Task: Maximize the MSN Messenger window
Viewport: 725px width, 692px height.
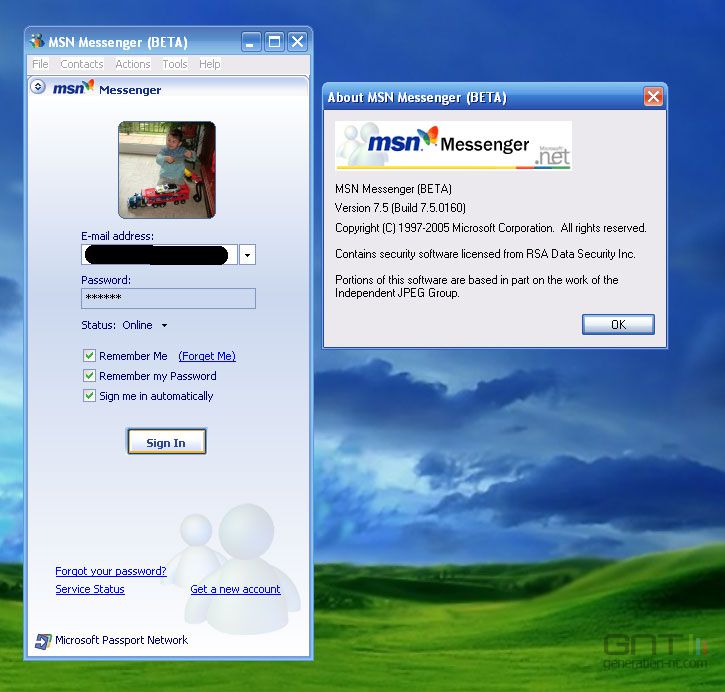Action: (x=274, y=43)
